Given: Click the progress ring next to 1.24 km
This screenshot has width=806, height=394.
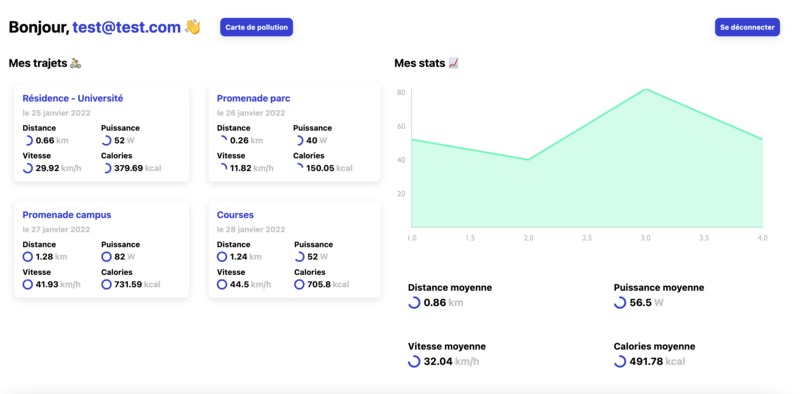Looking at the screenshot, I should [x=222, y=257].
